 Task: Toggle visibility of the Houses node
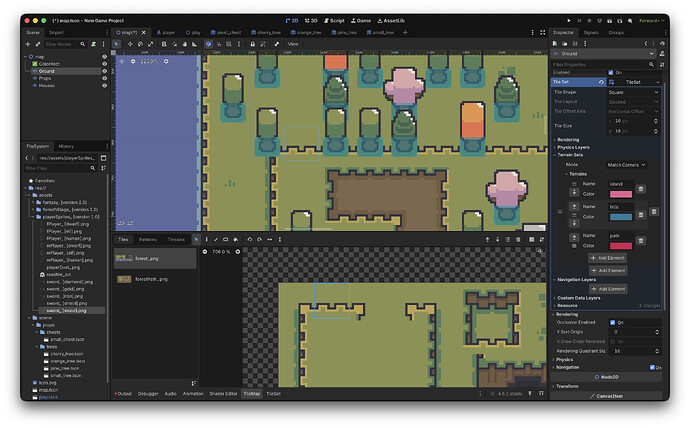point(104,86)
